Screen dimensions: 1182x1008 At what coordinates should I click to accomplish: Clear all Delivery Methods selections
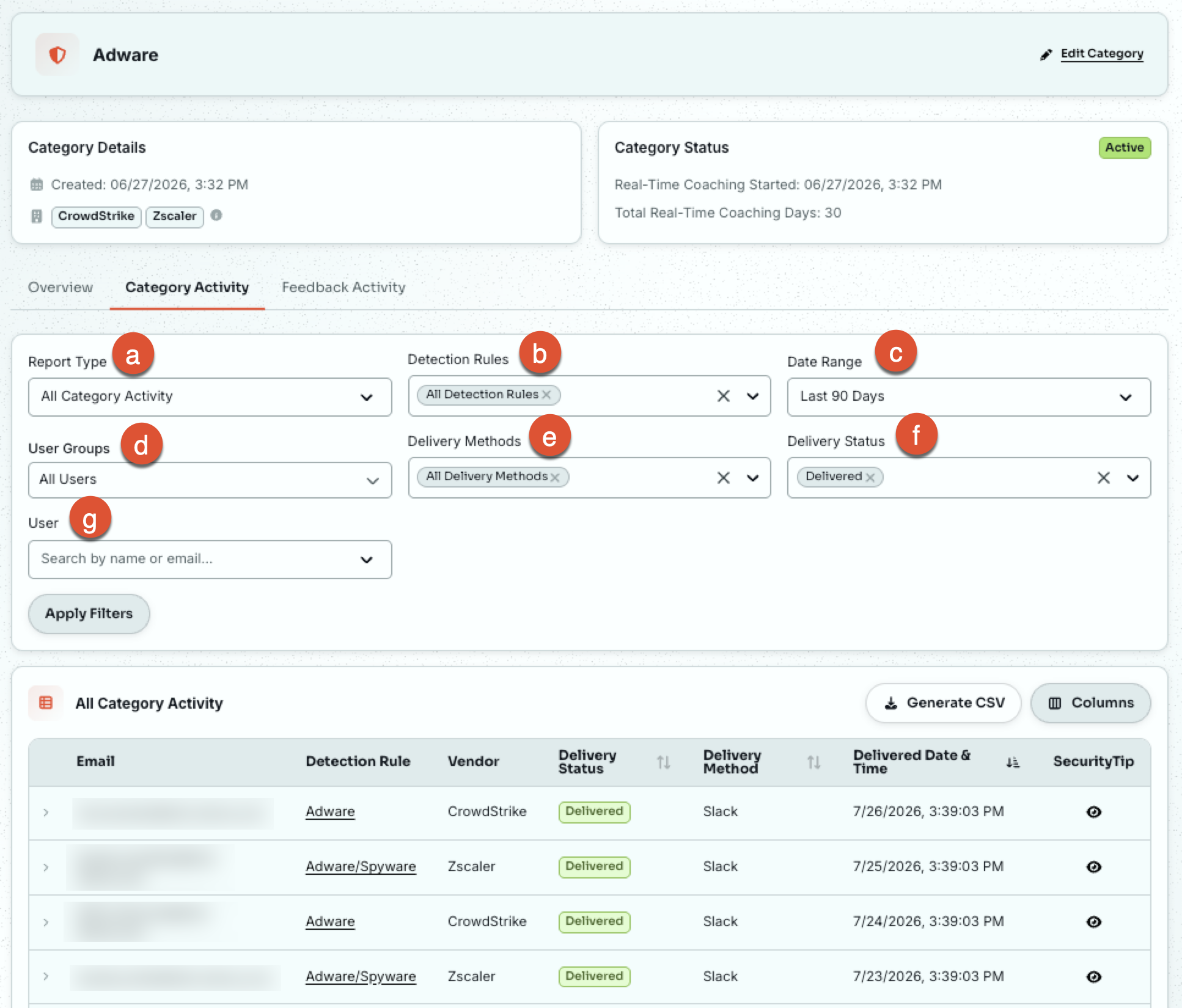724,478
